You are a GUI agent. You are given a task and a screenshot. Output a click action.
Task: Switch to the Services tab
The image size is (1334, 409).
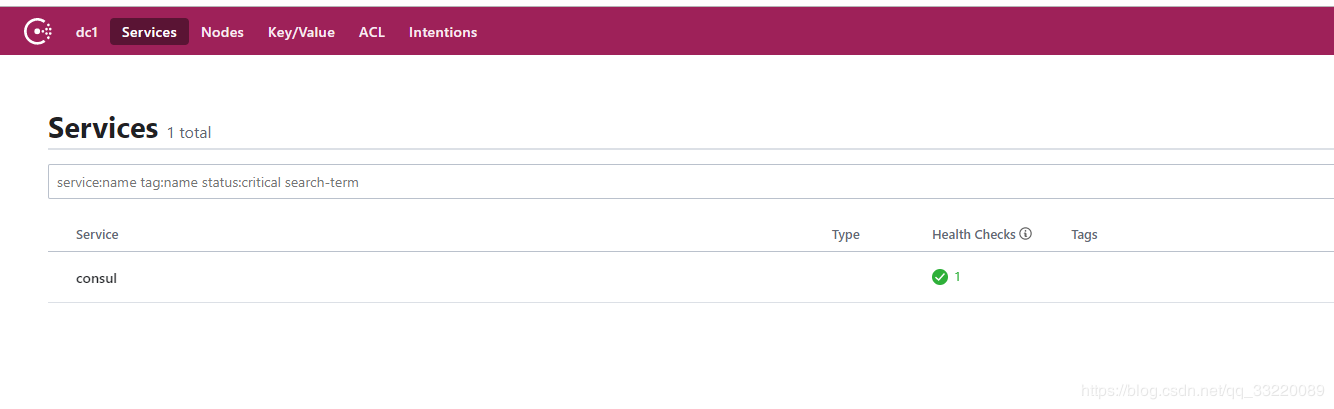click(149, 32)
